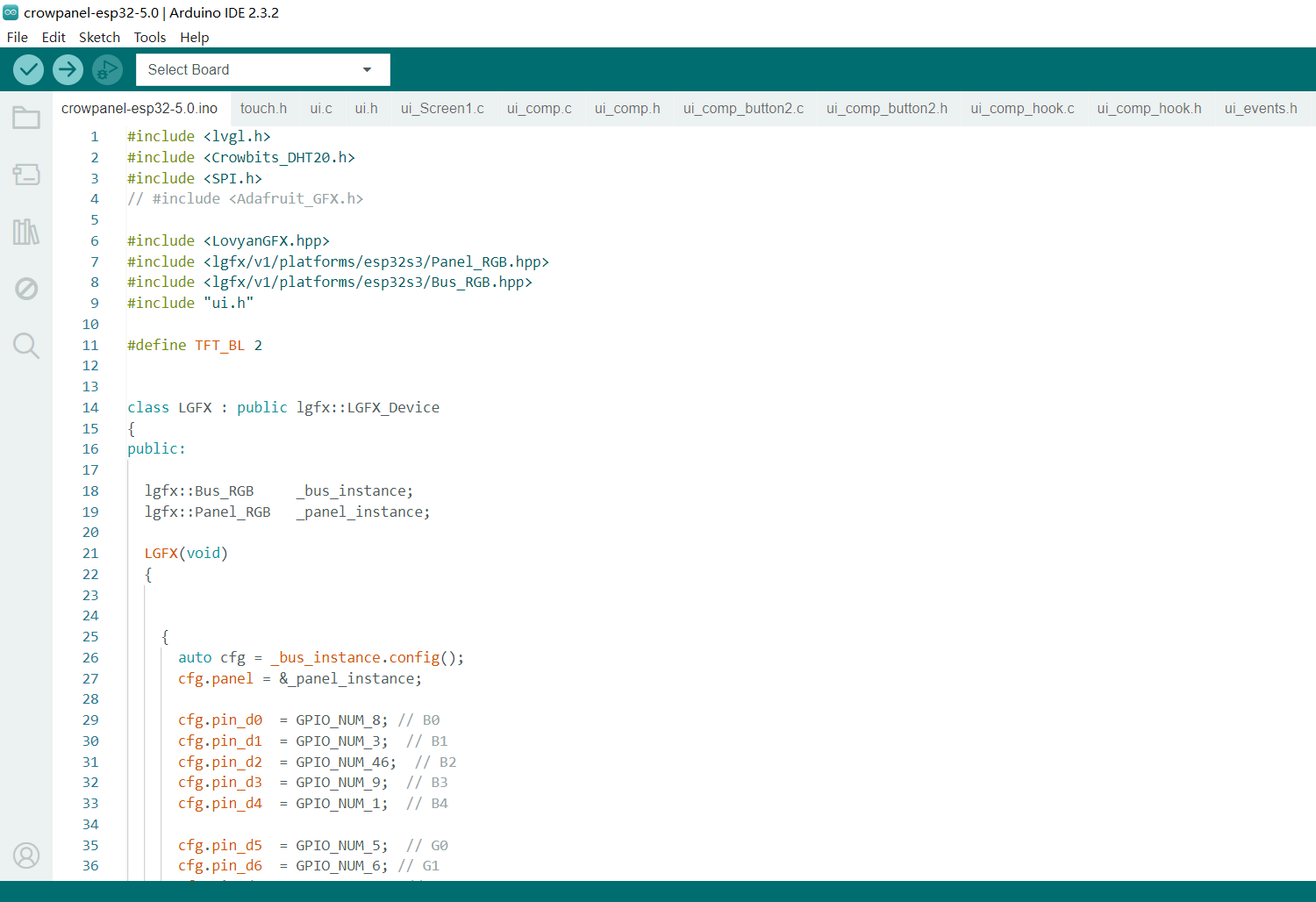Click the commented Adafruit_GFX.h include line
The image size is (1316, 902).
[x=246, y=199]
